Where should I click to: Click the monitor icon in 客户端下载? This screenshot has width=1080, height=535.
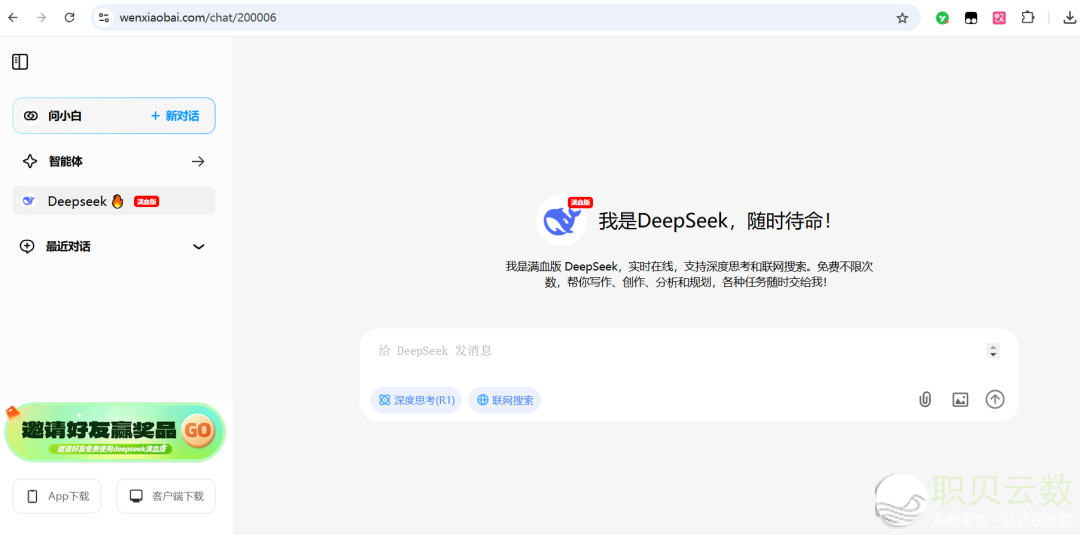coord(136,496)
